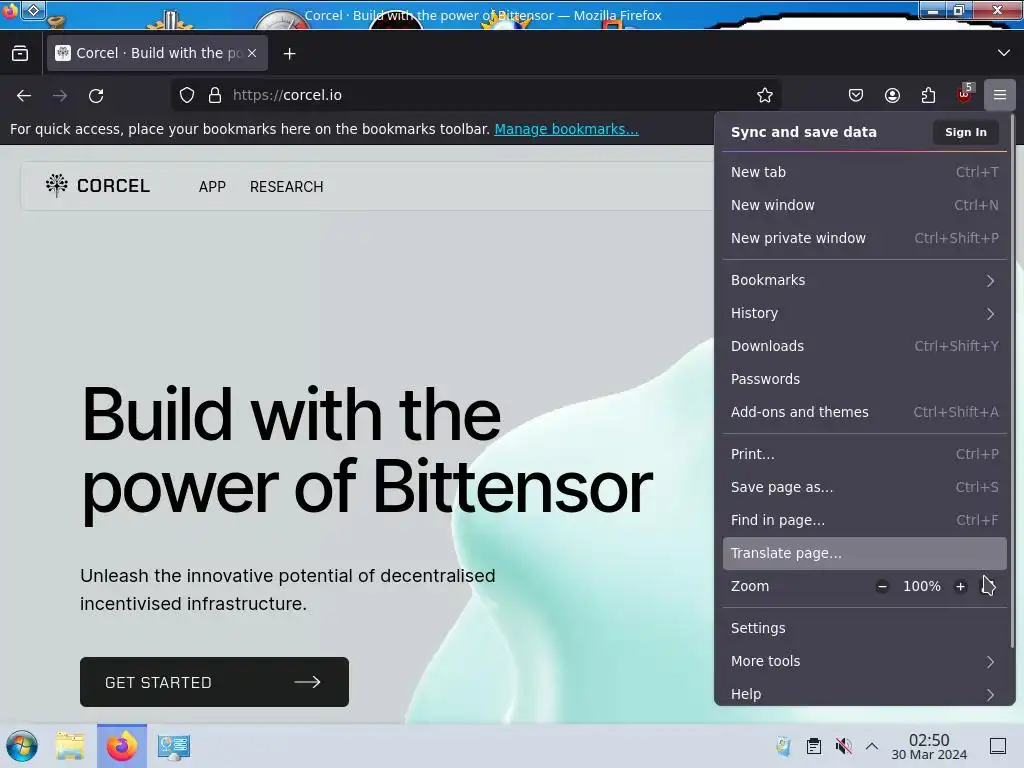Close the hamburger application menu

tap(999, 95)
